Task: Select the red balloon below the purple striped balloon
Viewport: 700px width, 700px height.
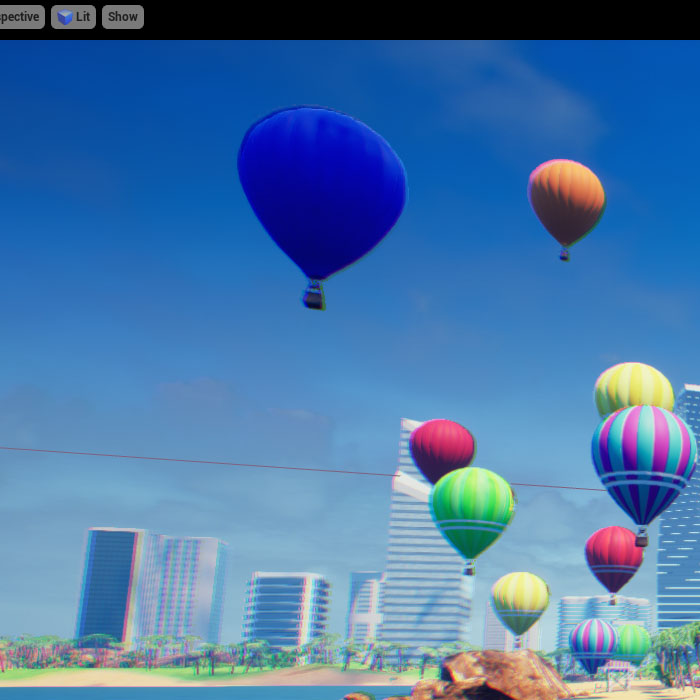Action: 613,558
